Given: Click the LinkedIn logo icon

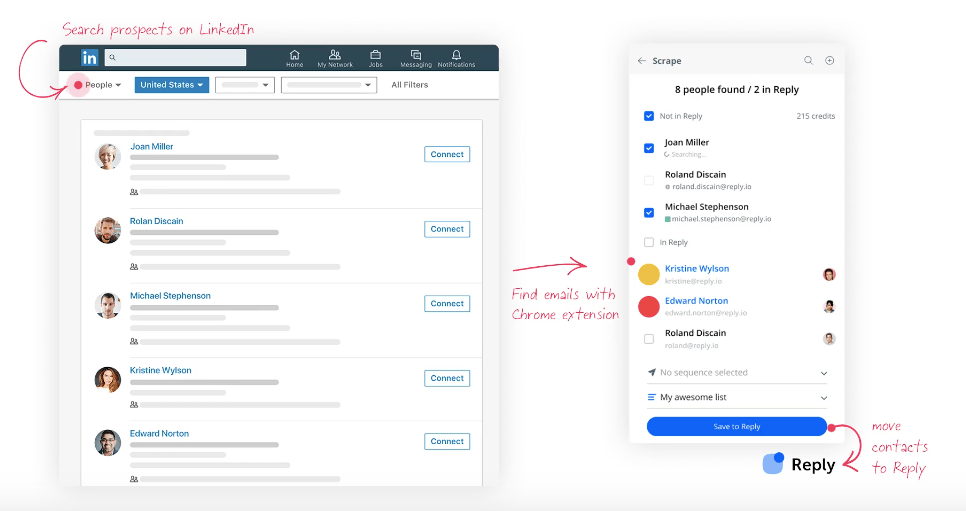Looking at the screenshot, I should (x=89, y=58).
